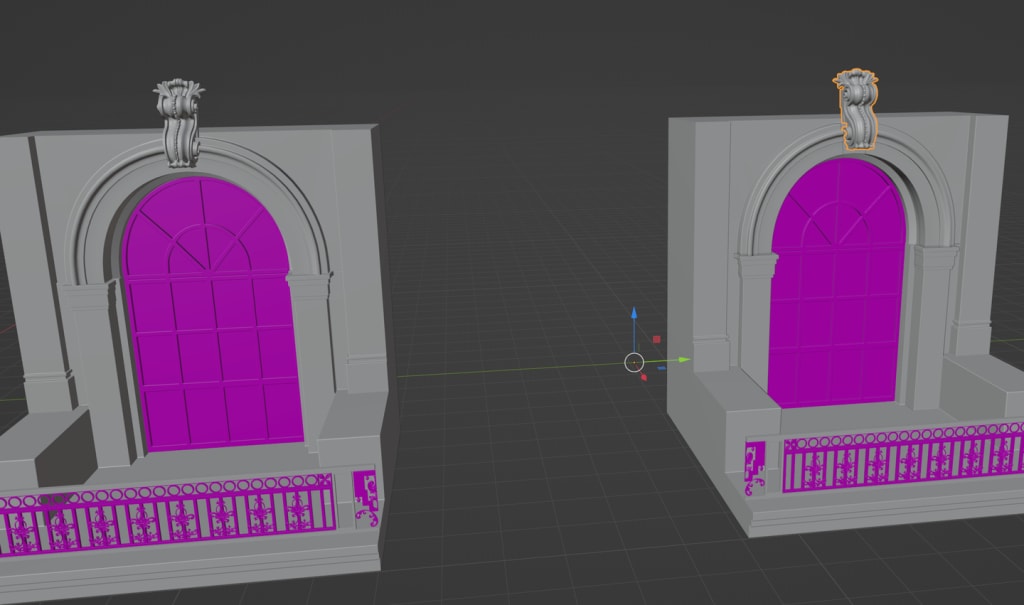Click the green Y-axis move gizmo arrow
The width and height of the screenshot is (1024, 605).
click(683, 359)
